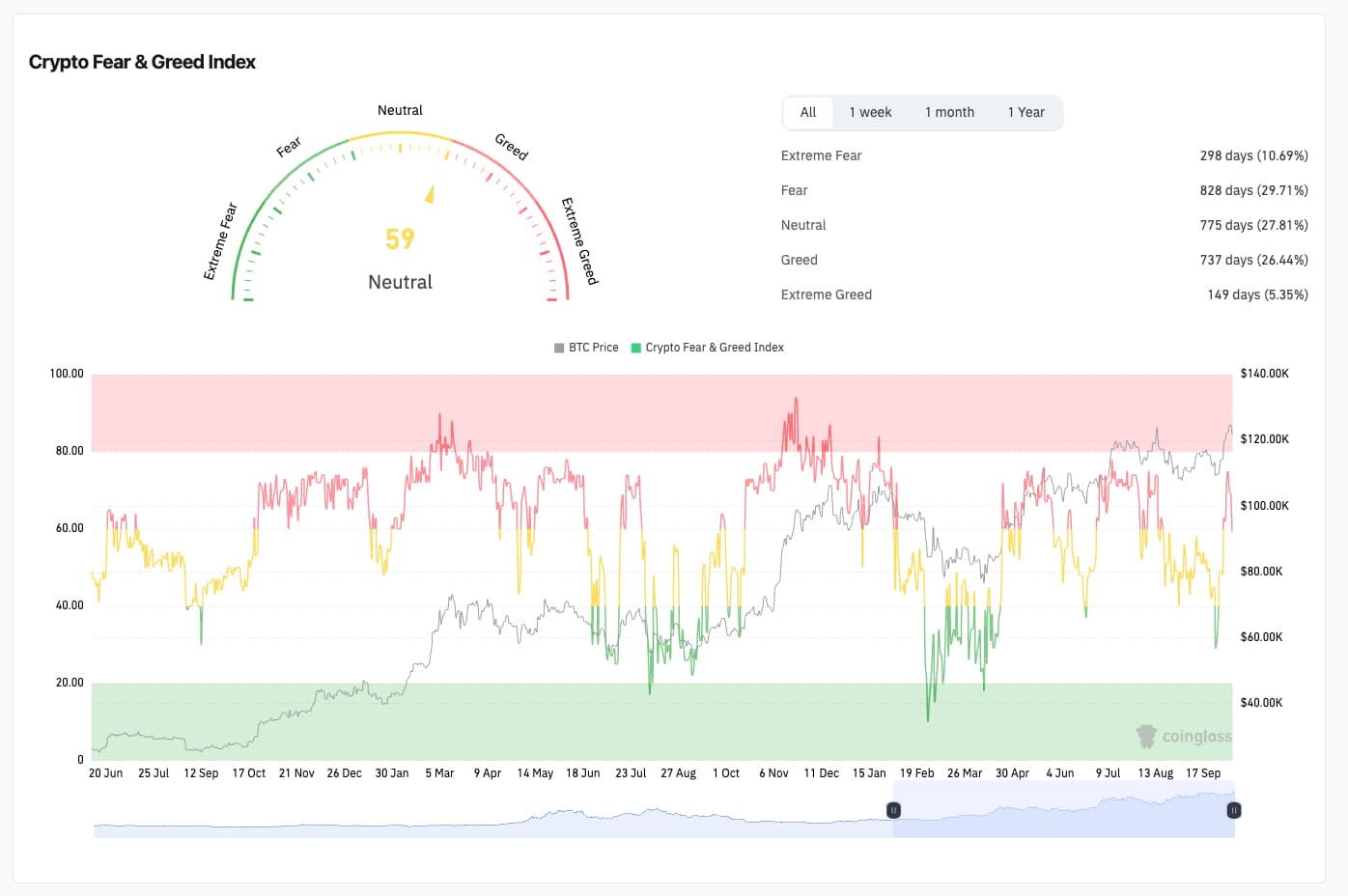
Task: Toggle Crypto Fear & Greed Index legend series
Action: (x=708, y=348)
